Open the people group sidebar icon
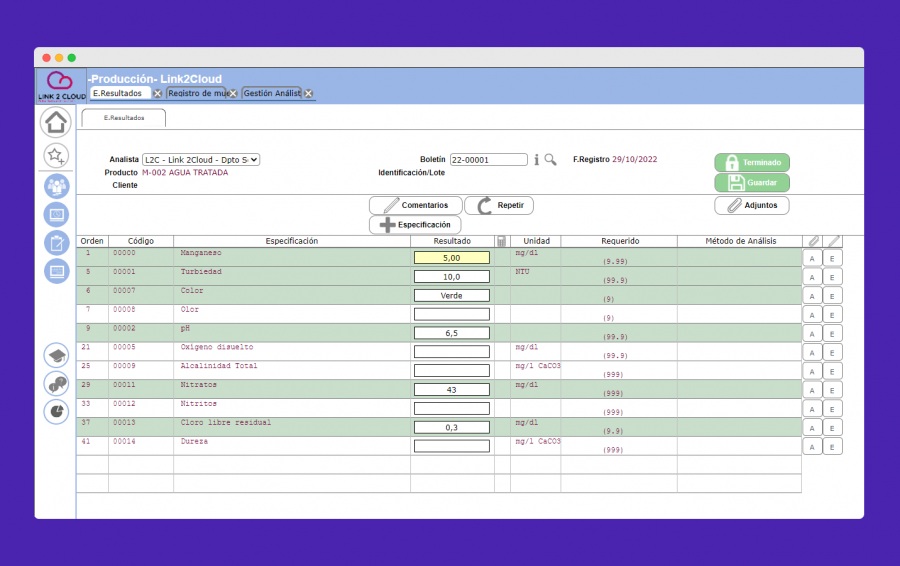 56,186
